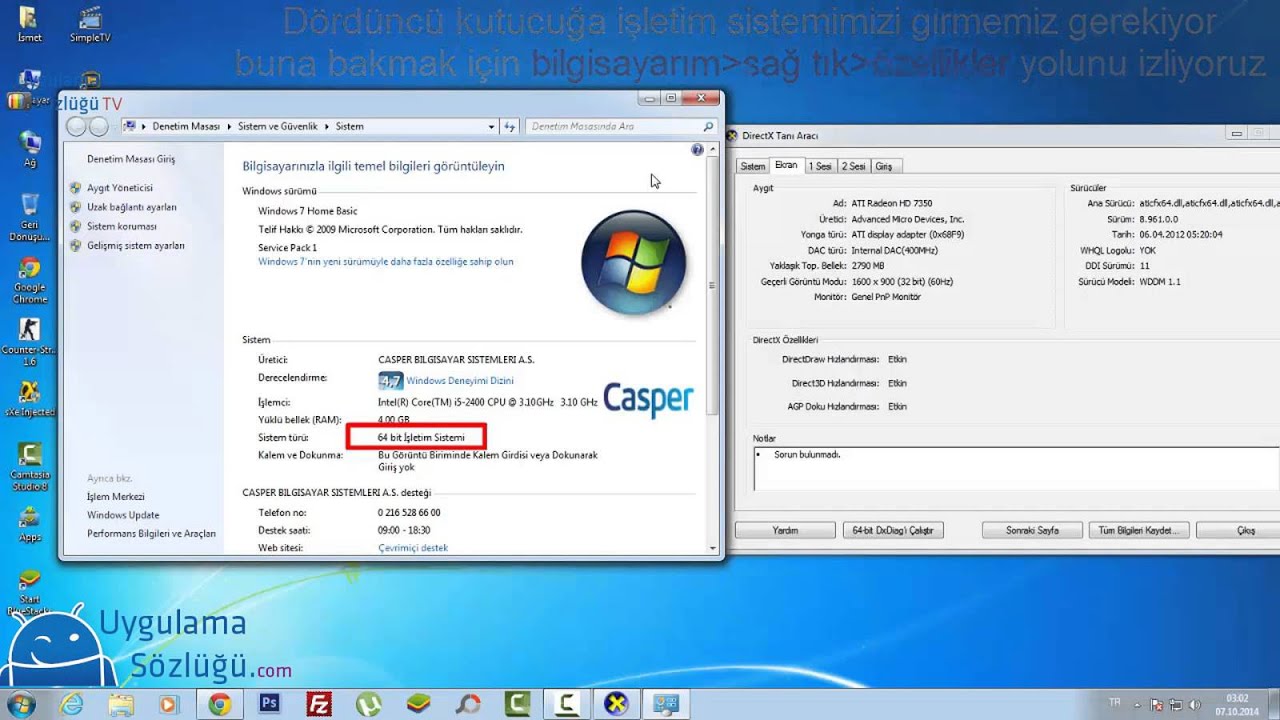The height and width of the screenshot is (720, 1280).
Task: Open Windows Update link in sidebar
Action: point(123,515)
